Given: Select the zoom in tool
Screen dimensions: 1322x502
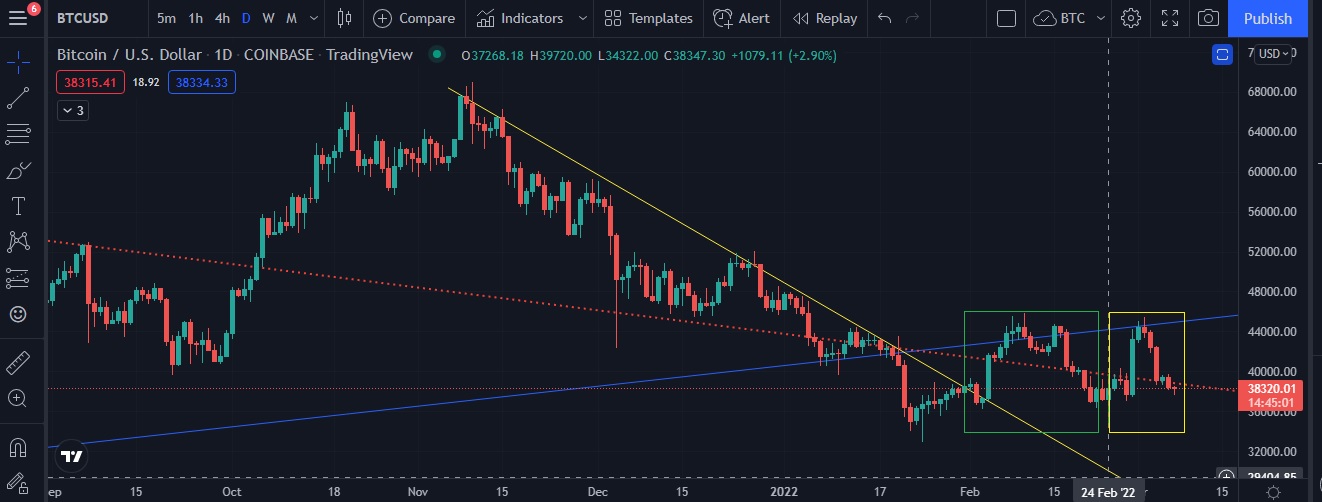Looking at the screenshot, I should 18,398.
